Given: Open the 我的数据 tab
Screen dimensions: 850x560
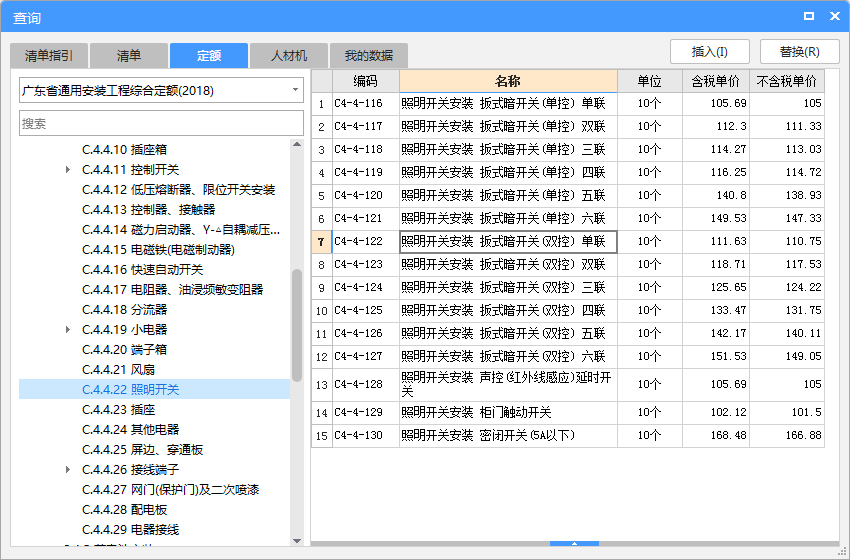Looking at the screenshot, I should coord(369,55).
